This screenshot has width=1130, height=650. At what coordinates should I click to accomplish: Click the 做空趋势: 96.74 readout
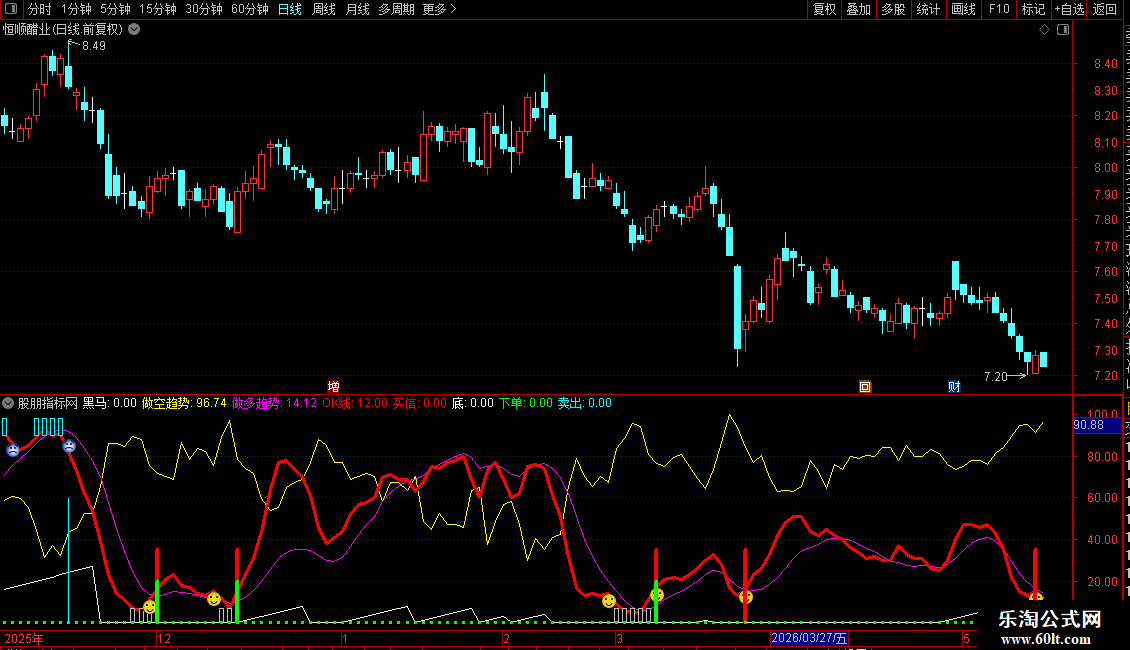coord(184,403)
